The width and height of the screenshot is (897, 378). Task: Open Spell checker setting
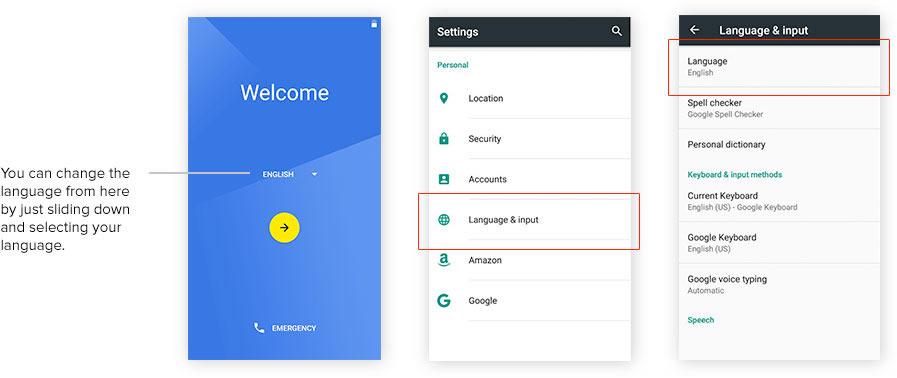(779, 108)
